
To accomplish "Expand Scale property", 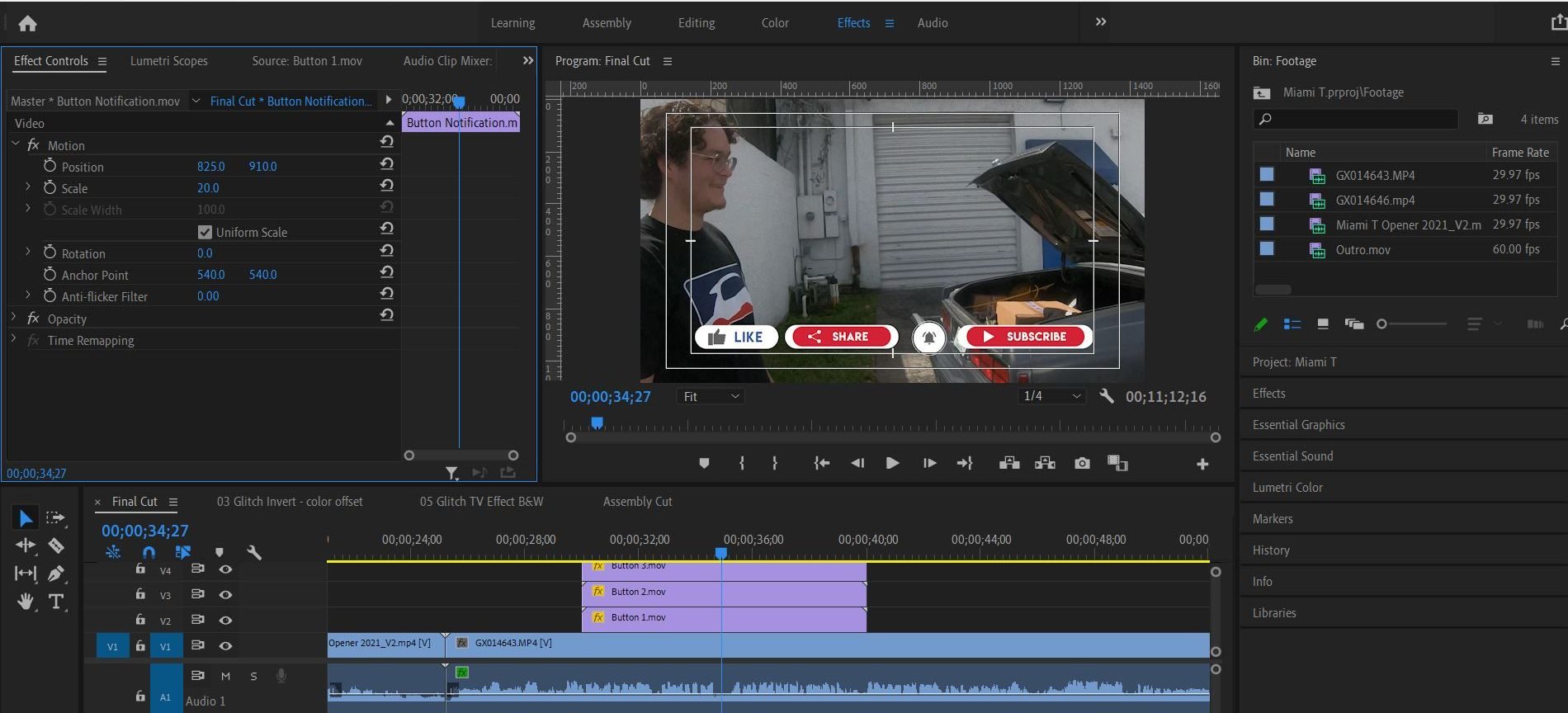I will click(x=28, y=187).
